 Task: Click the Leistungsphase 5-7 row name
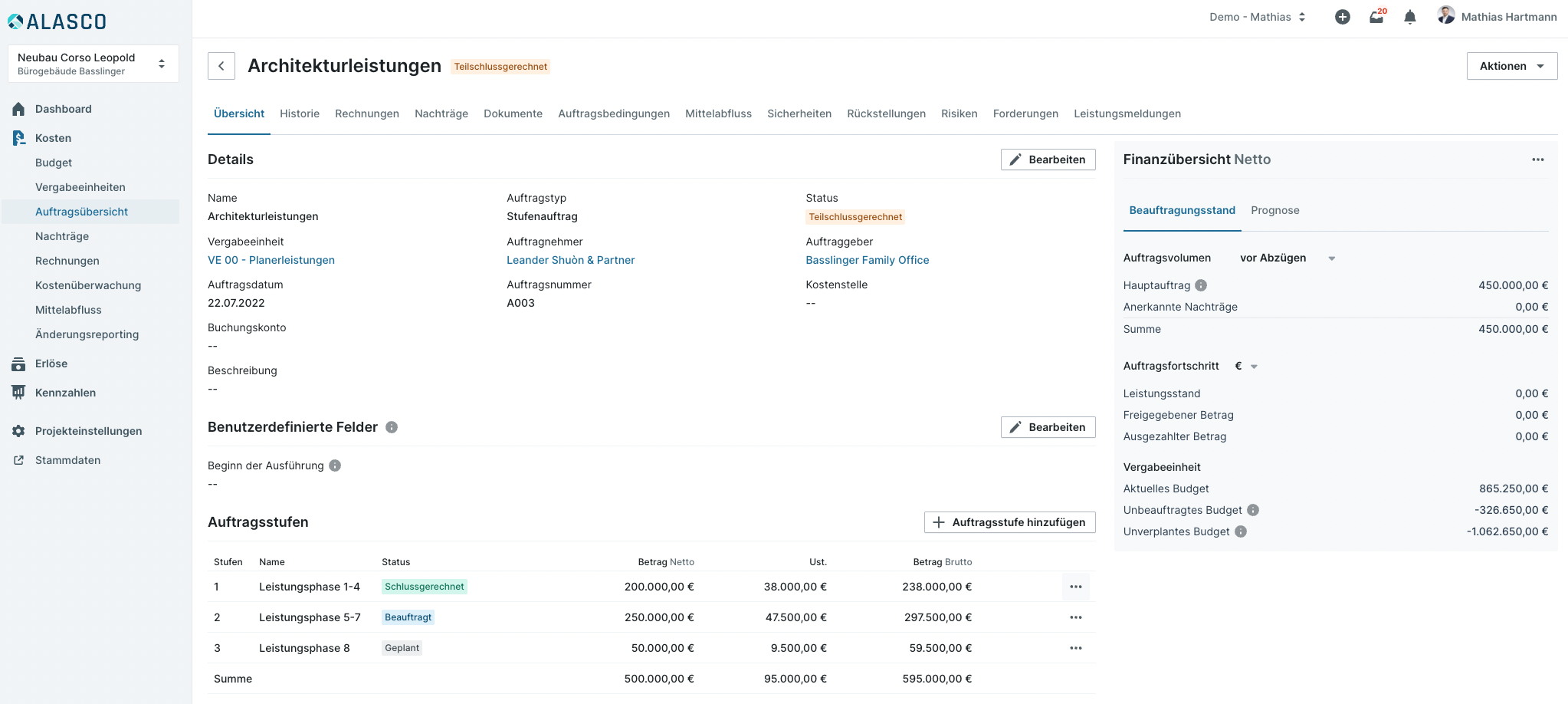(310, 617)
